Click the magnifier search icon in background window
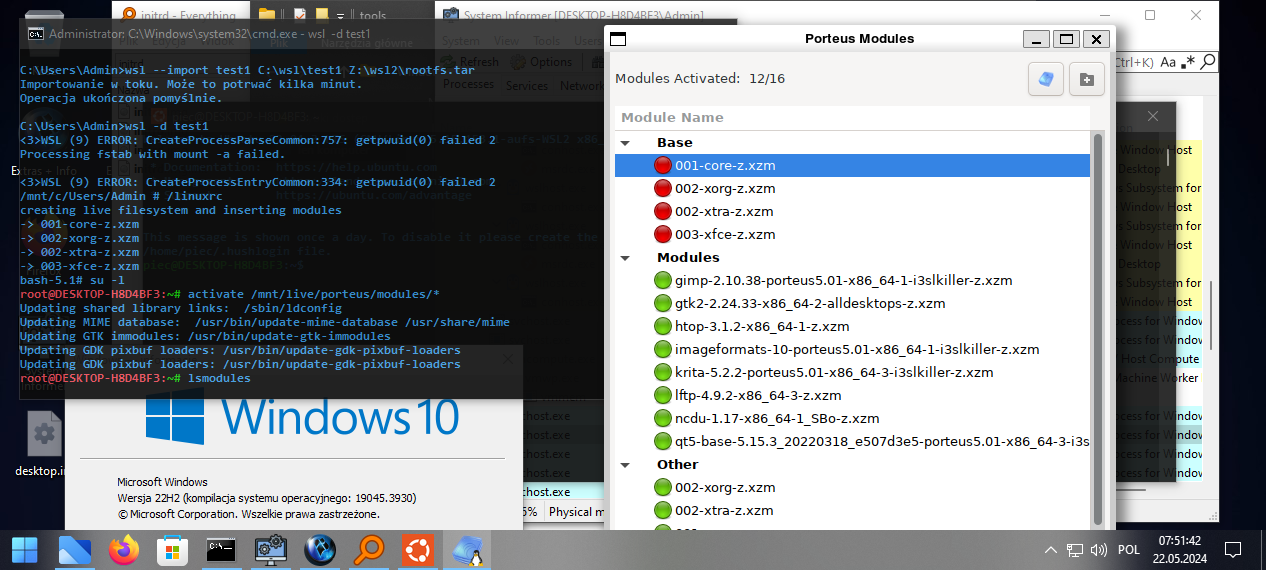This screenshot has width=1266, height=570. 1208,62
